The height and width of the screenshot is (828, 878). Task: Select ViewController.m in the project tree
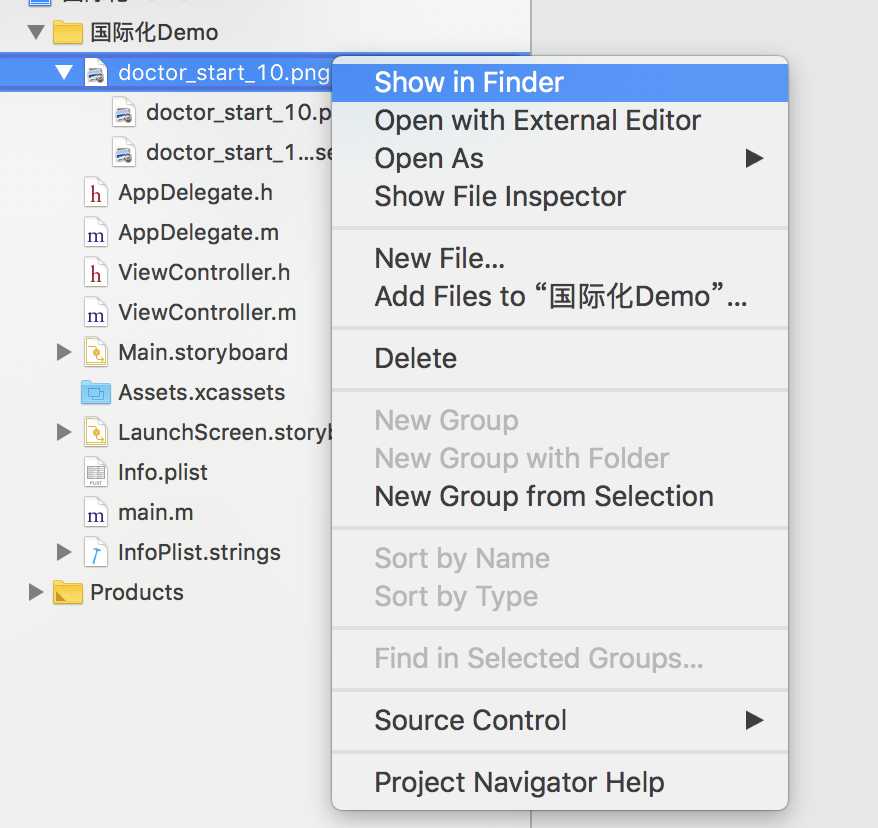[207, 312]
